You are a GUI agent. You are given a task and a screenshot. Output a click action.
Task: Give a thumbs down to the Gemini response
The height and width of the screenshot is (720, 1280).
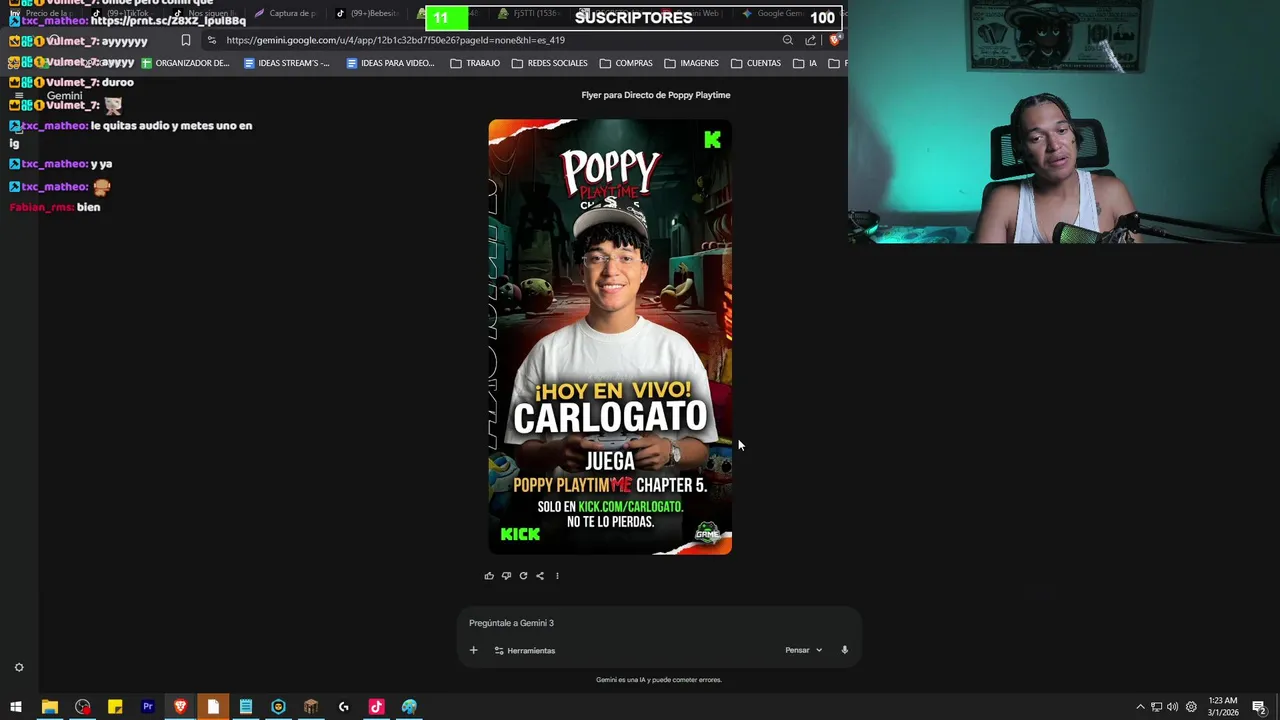506,576
